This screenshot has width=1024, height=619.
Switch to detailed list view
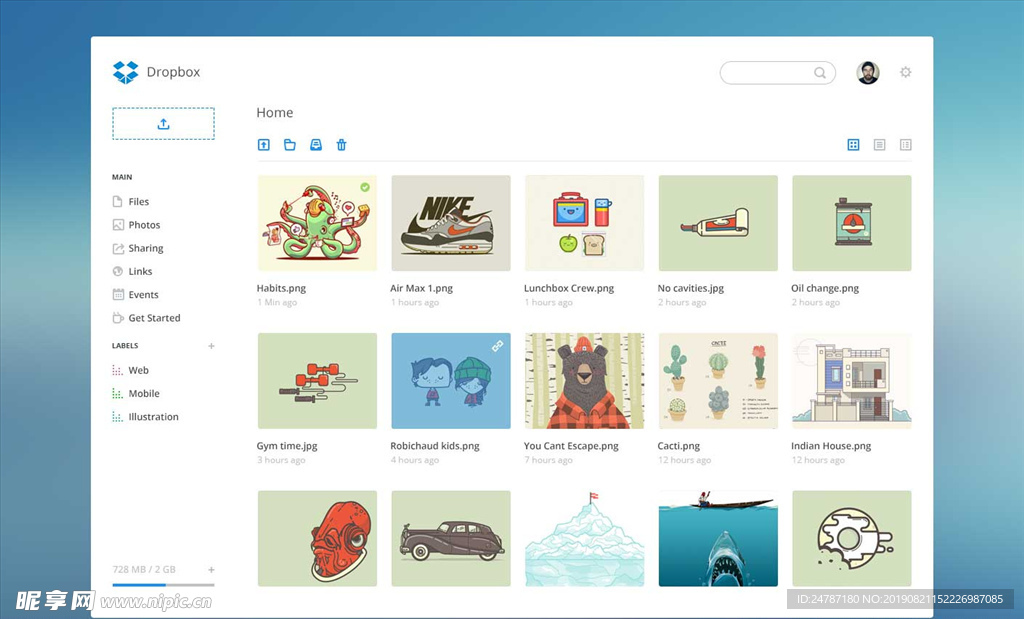pyautogui.click(x=906, y=145)
